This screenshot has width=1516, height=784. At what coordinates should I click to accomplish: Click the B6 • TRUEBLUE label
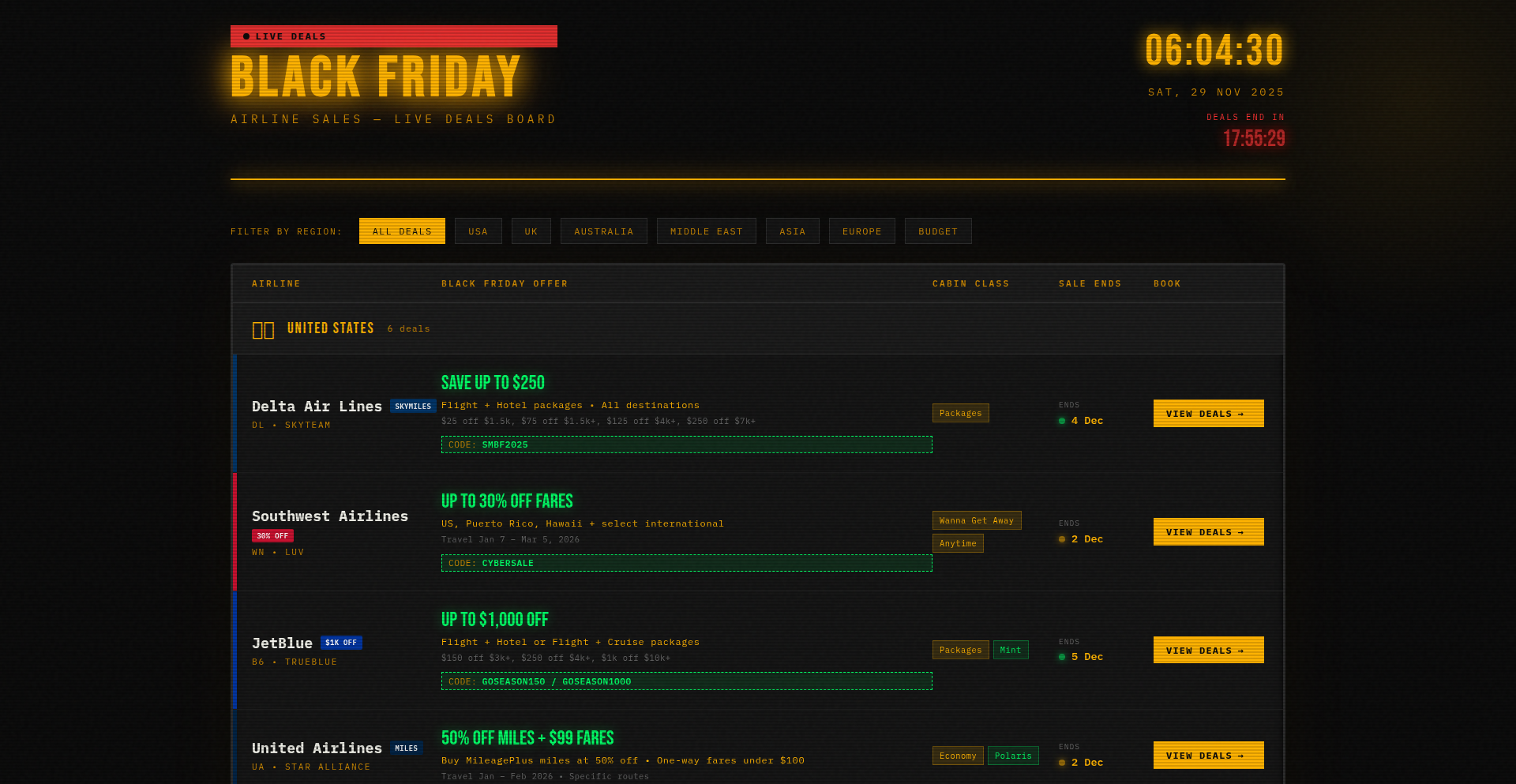(x=295, y=662)
